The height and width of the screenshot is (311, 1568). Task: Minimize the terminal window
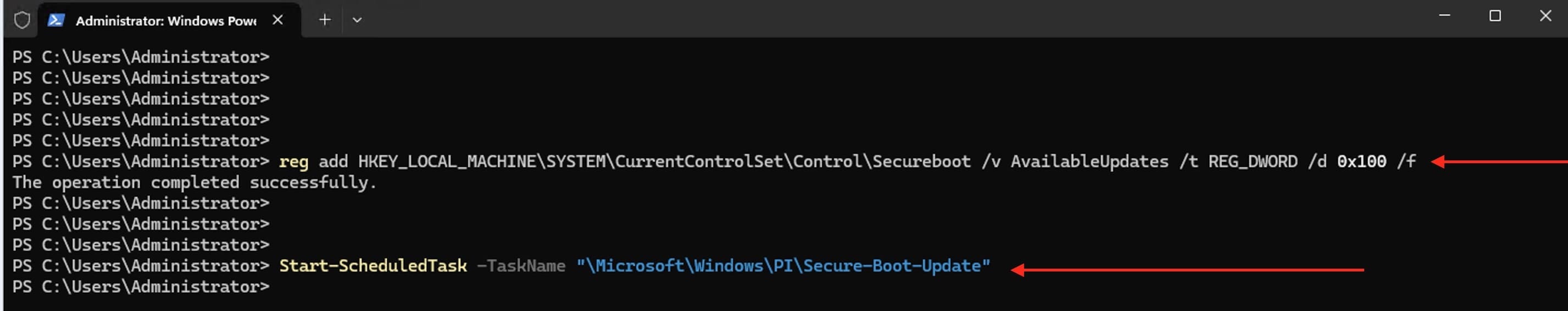tap(1444, 16)
